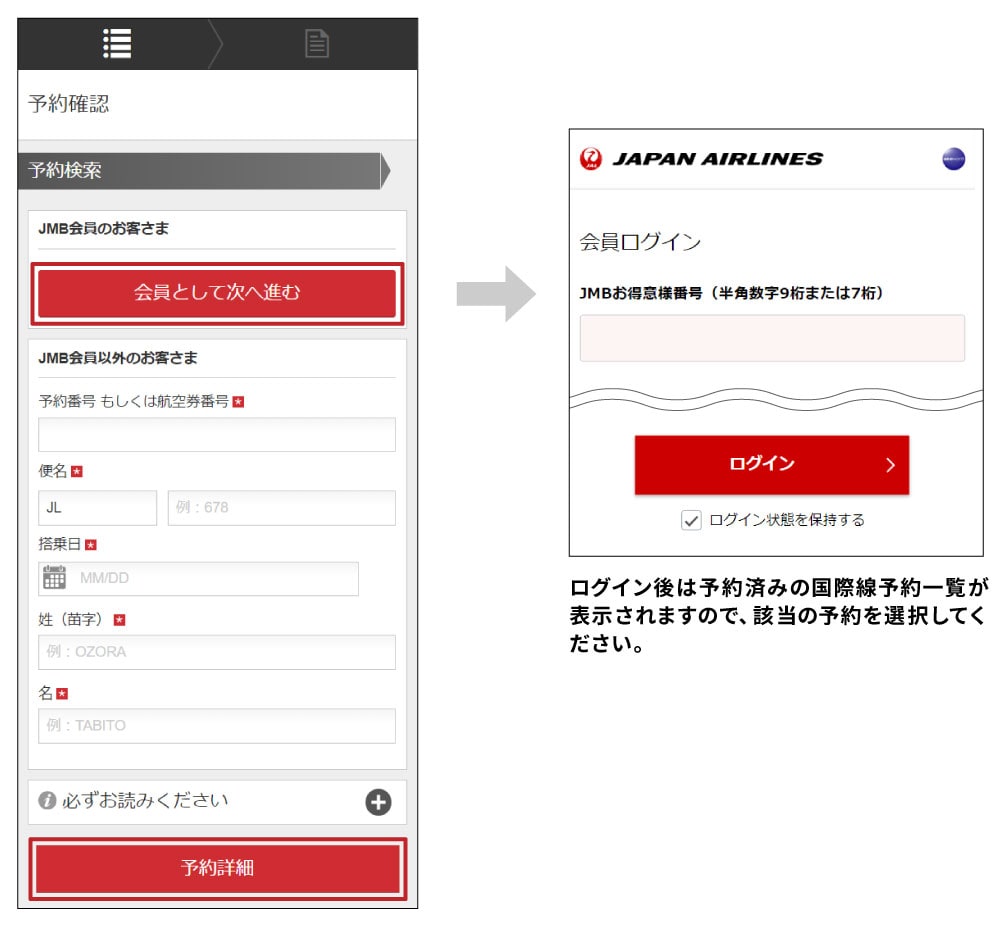This screenshot has width=1000, height=930.
Task: Click the JMBお得意様番号 input field
Action: (771, 338)
